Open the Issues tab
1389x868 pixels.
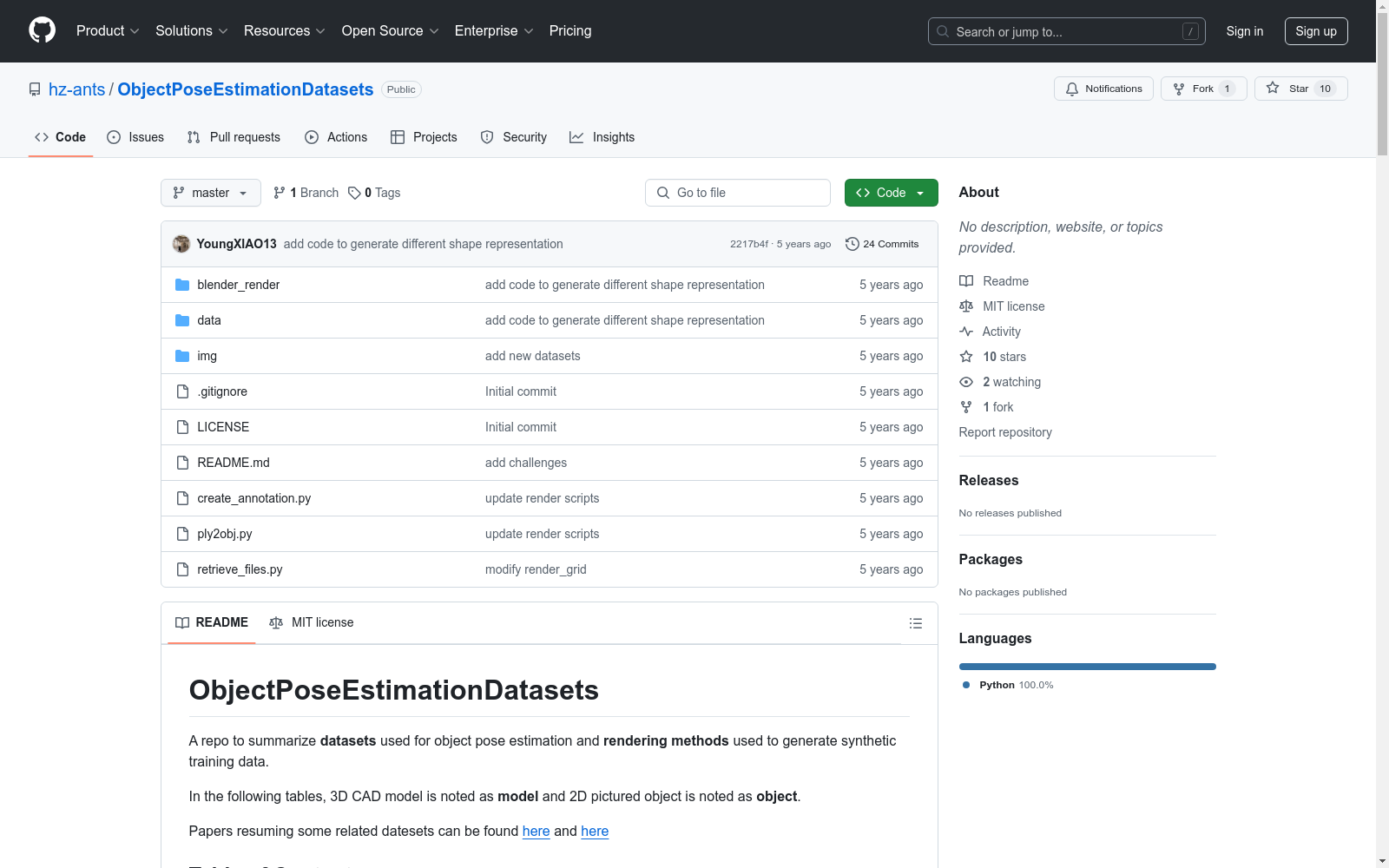[x=135, y=137]
